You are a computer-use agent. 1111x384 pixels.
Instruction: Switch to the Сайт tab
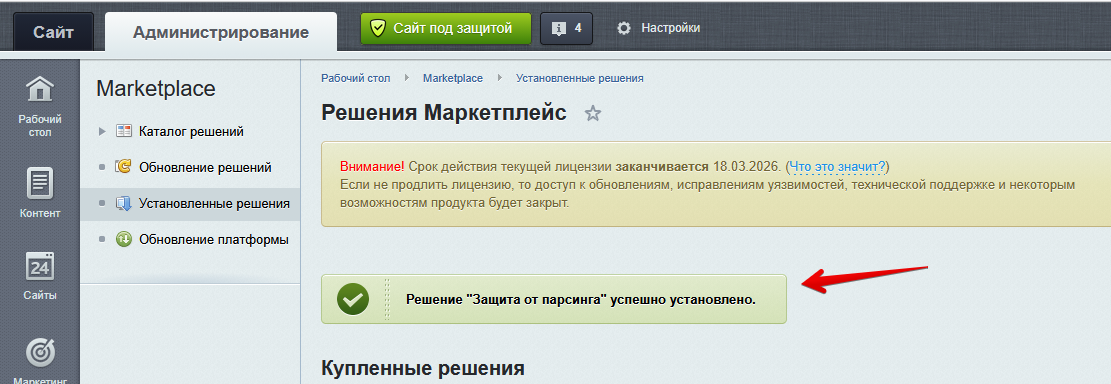pos(53,32)
